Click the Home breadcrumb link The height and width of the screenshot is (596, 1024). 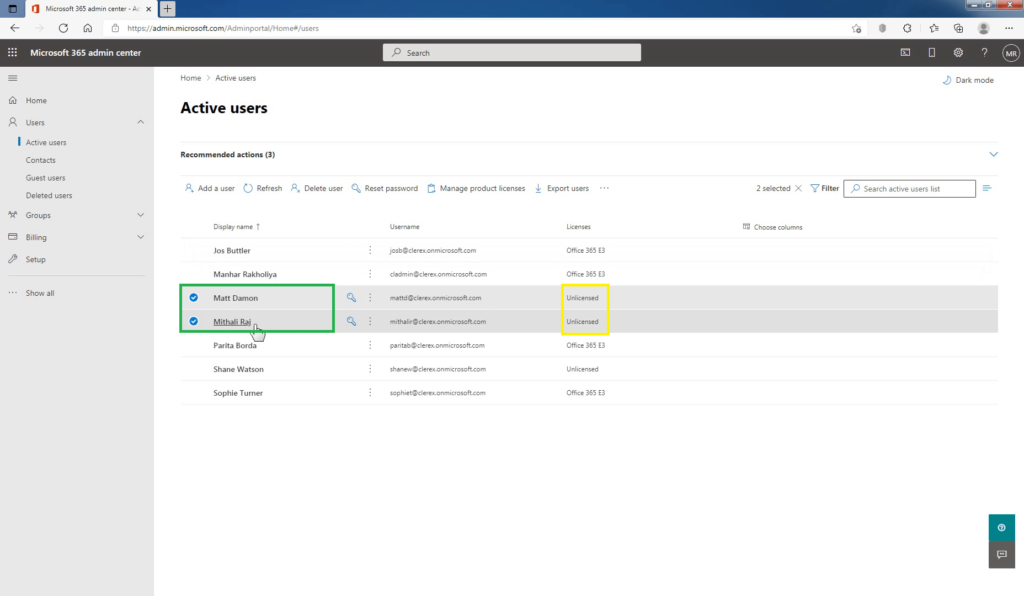tap(191, 78)
